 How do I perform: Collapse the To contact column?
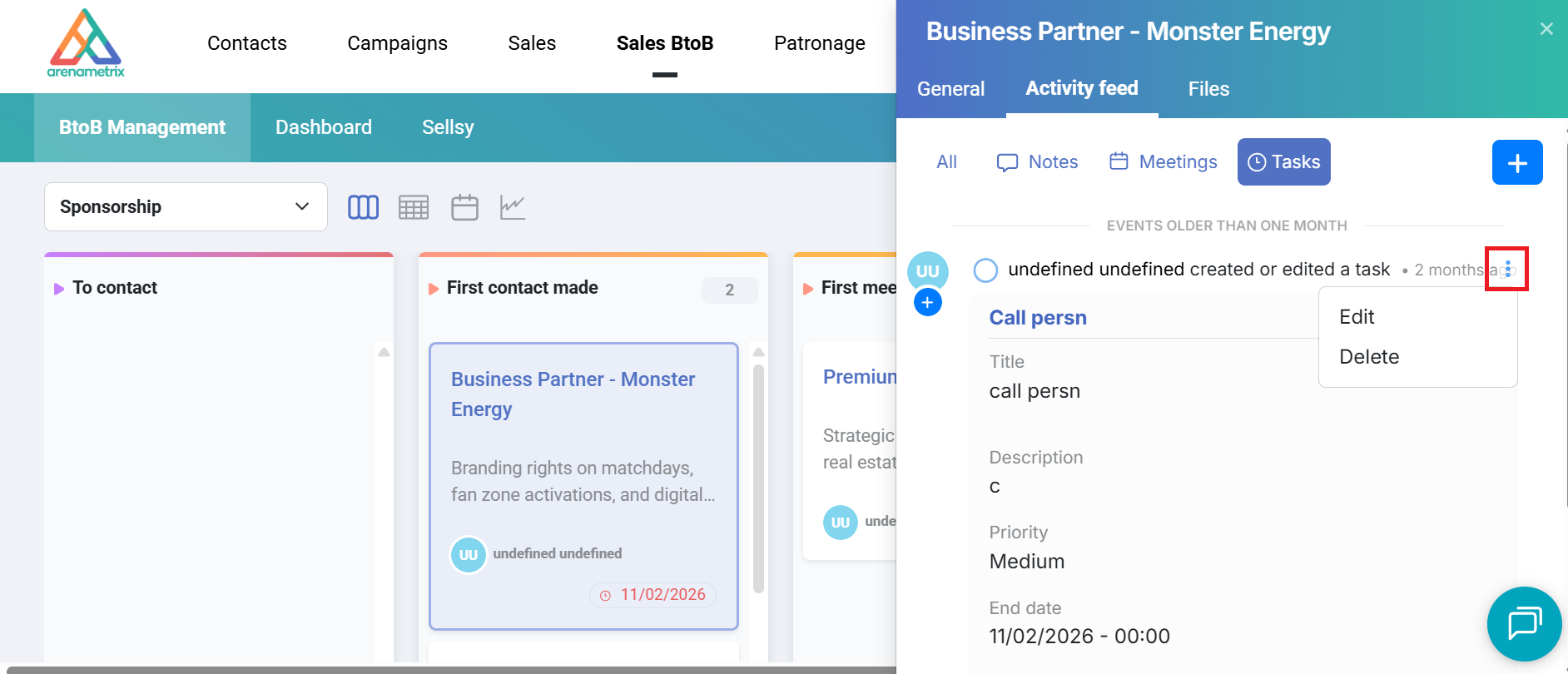coord(59,289)
